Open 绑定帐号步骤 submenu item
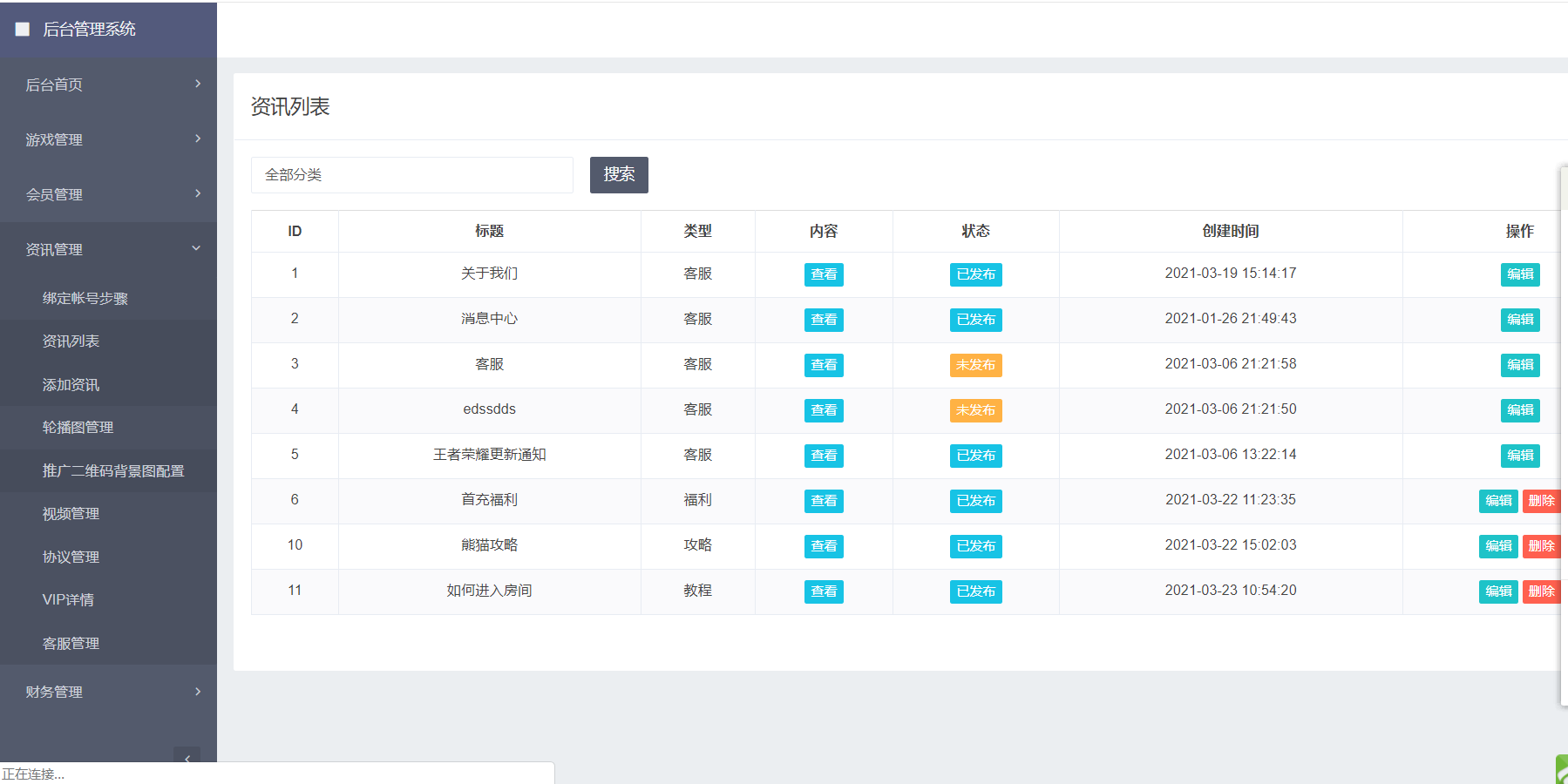1568x784 pixels. (85, 299)
